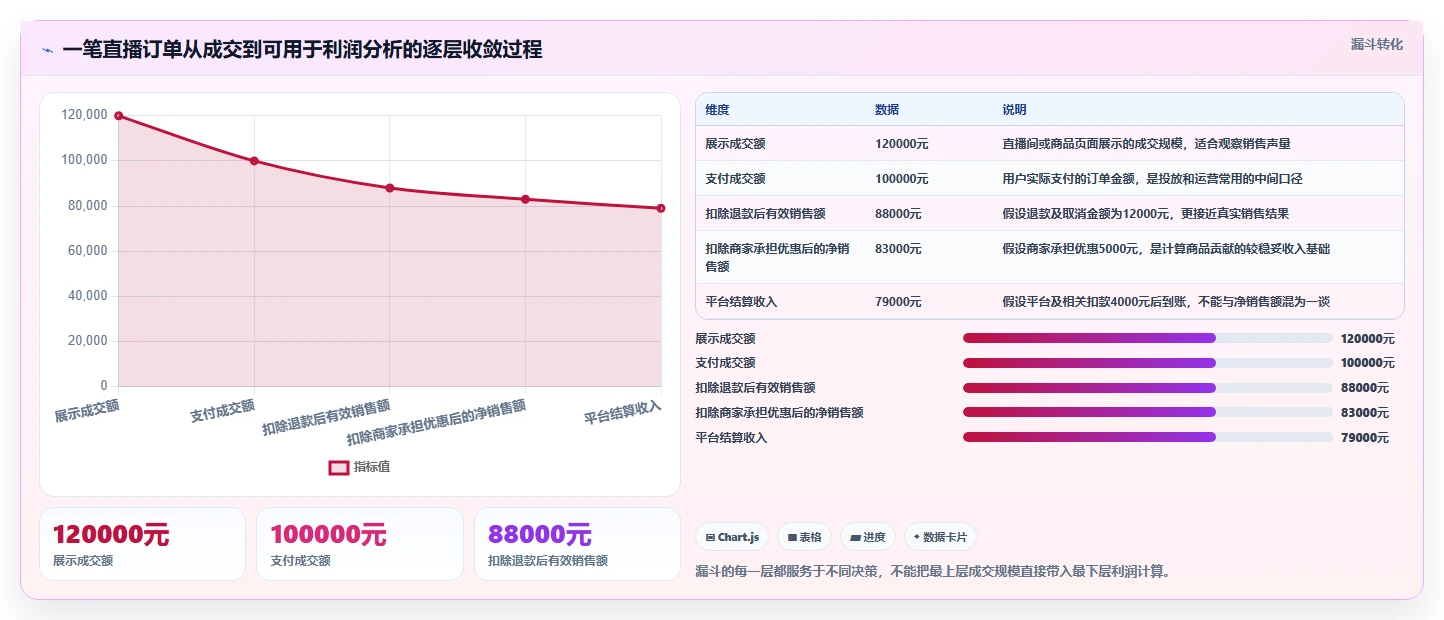The height and width of the screenshot is (620, 1444).
Task: Click table cell 83000元
Action: click(x=898, y=249)
